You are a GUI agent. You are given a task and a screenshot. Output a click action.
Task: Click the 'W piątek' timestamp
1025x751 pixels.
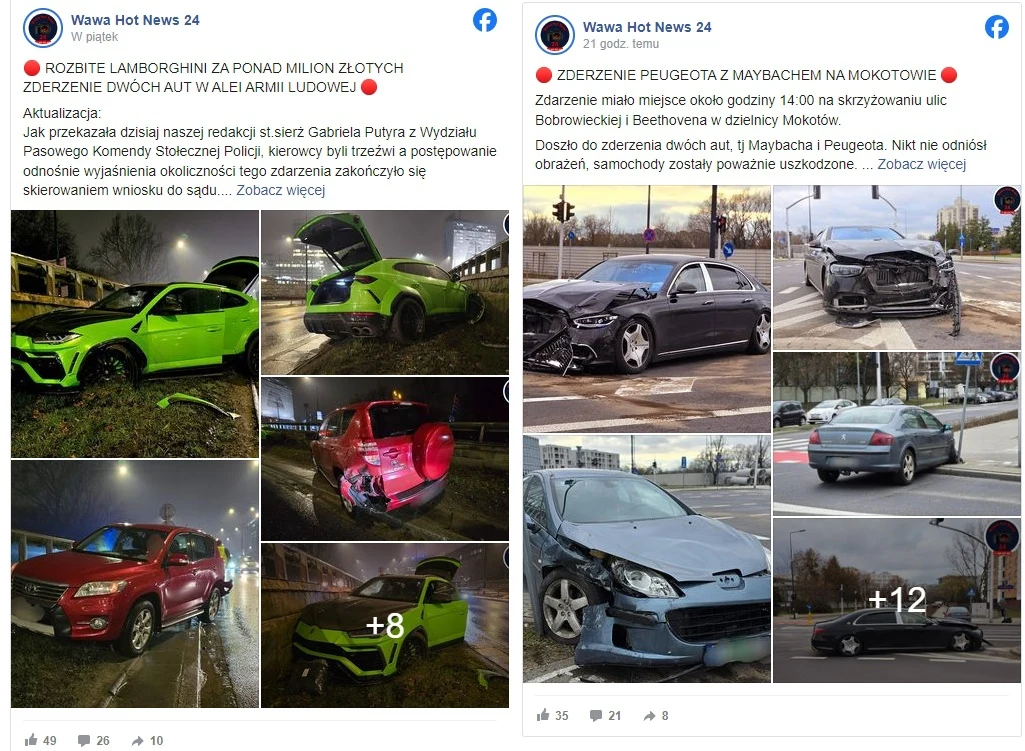94,37
